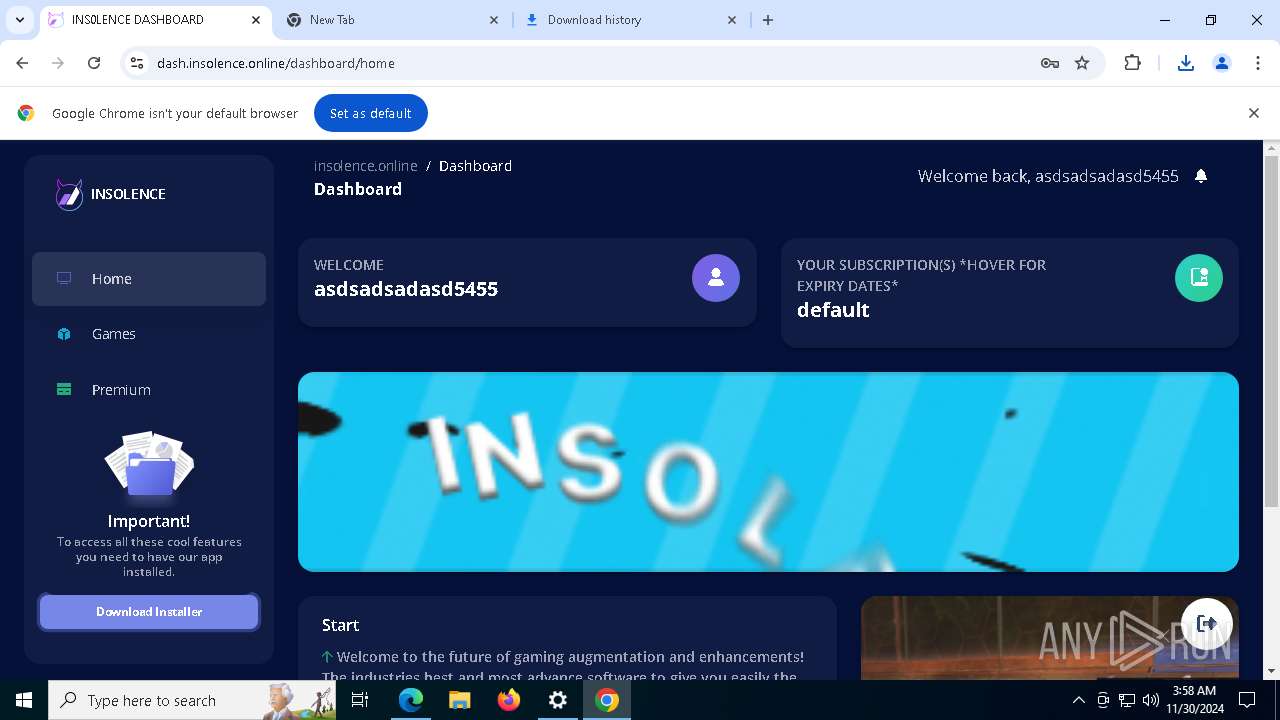This screenshot has width=1280, height=720.
Task: Click the Chrome taskbar icon
Action: coord(607,700)
